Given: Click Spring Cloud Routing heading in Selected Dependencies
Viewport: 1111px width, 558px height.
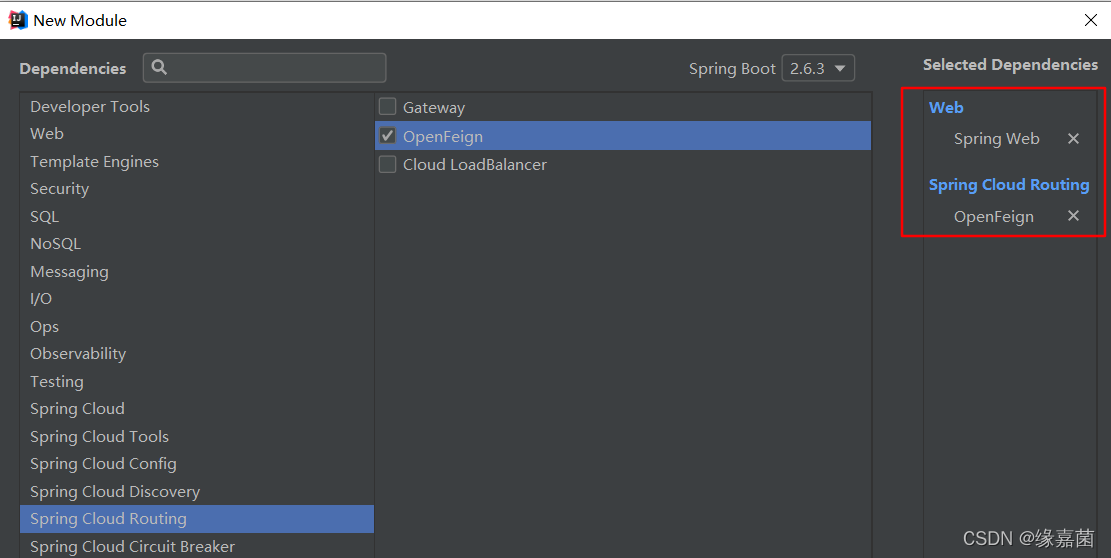Looking at the screenshot, I should coord(1009,185).
